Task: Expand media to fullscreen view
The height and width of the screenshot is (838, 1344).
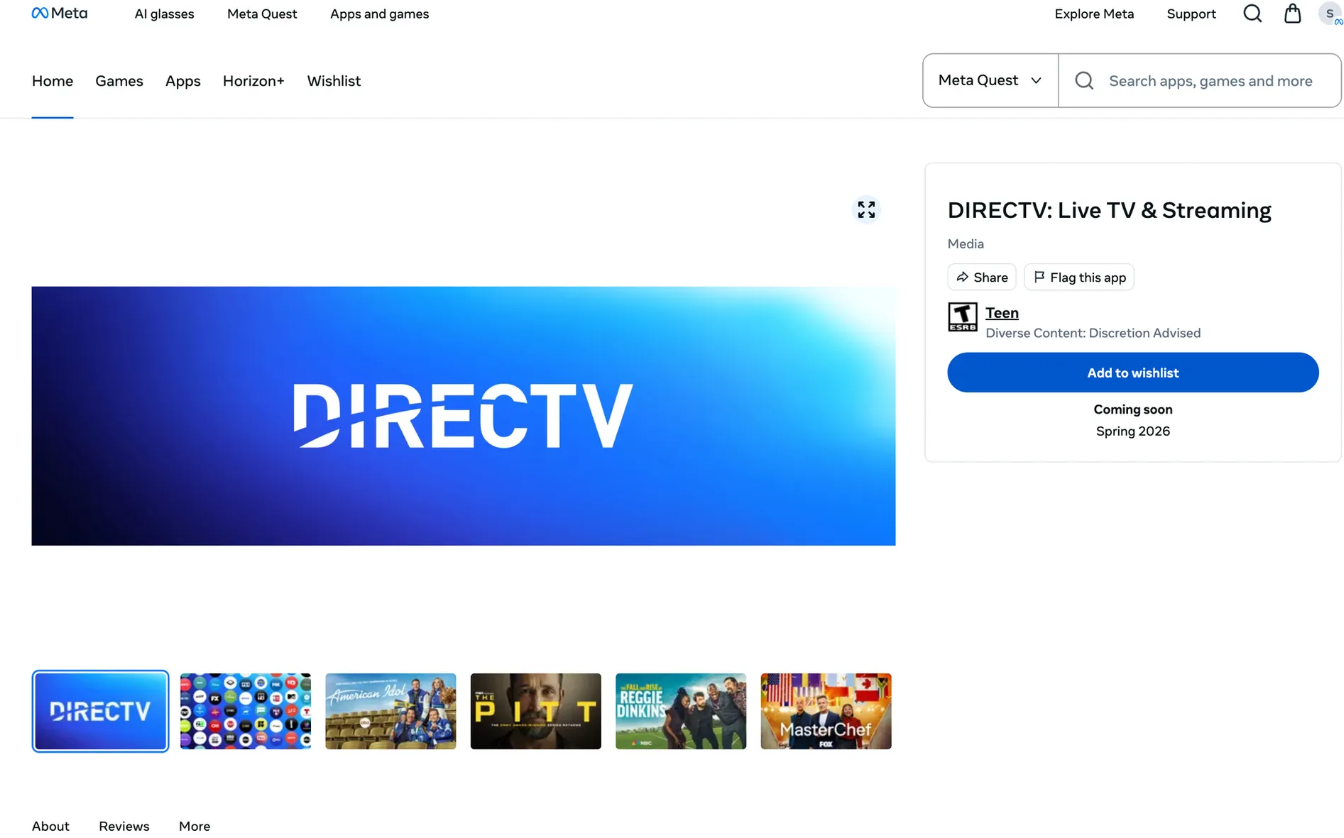Action: (x=866, y=209)
